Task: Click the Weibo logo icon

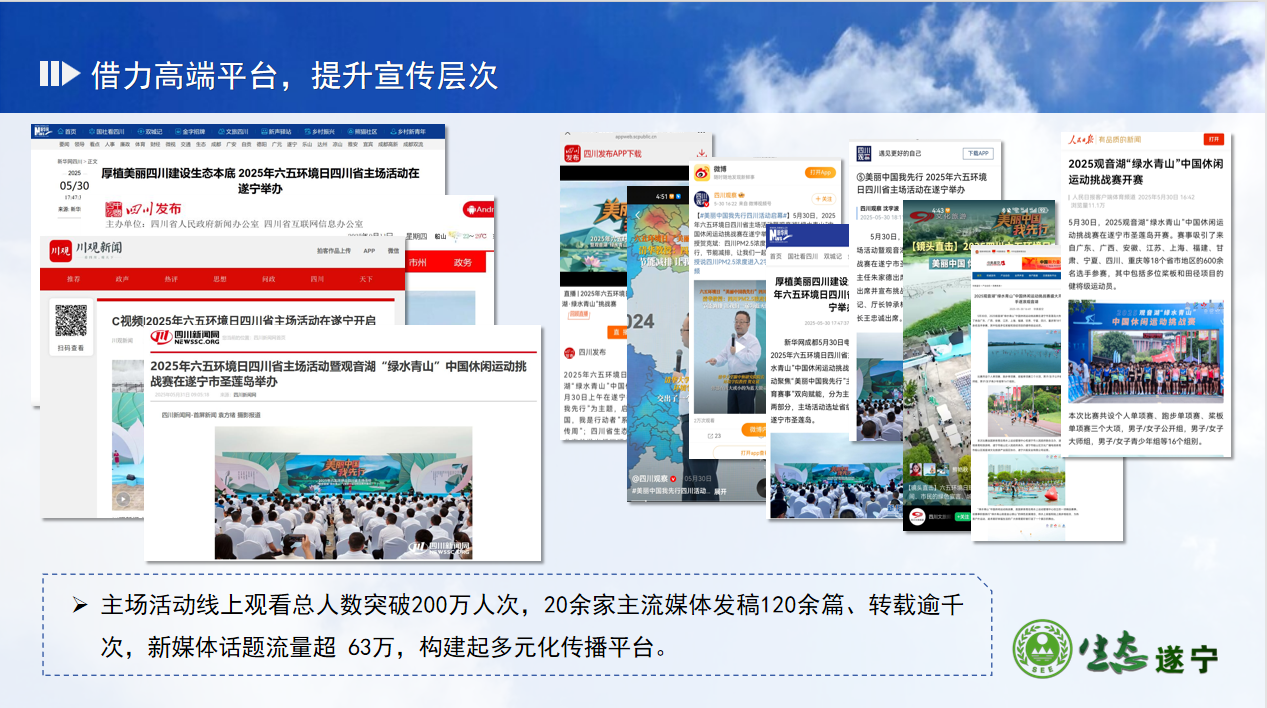Action: coord(701,172)
